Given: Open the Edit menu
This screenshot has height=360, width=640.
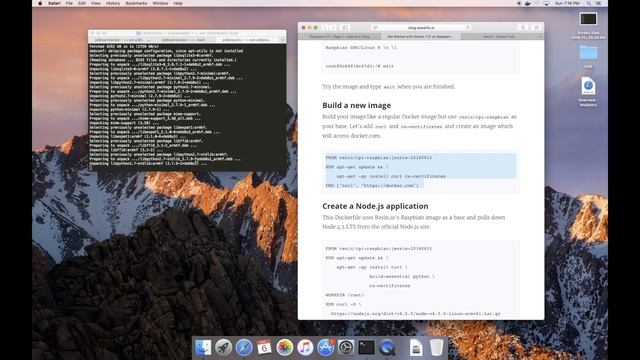Looking at the screenshot, I should pyautogui.click(x=82, y=3).
